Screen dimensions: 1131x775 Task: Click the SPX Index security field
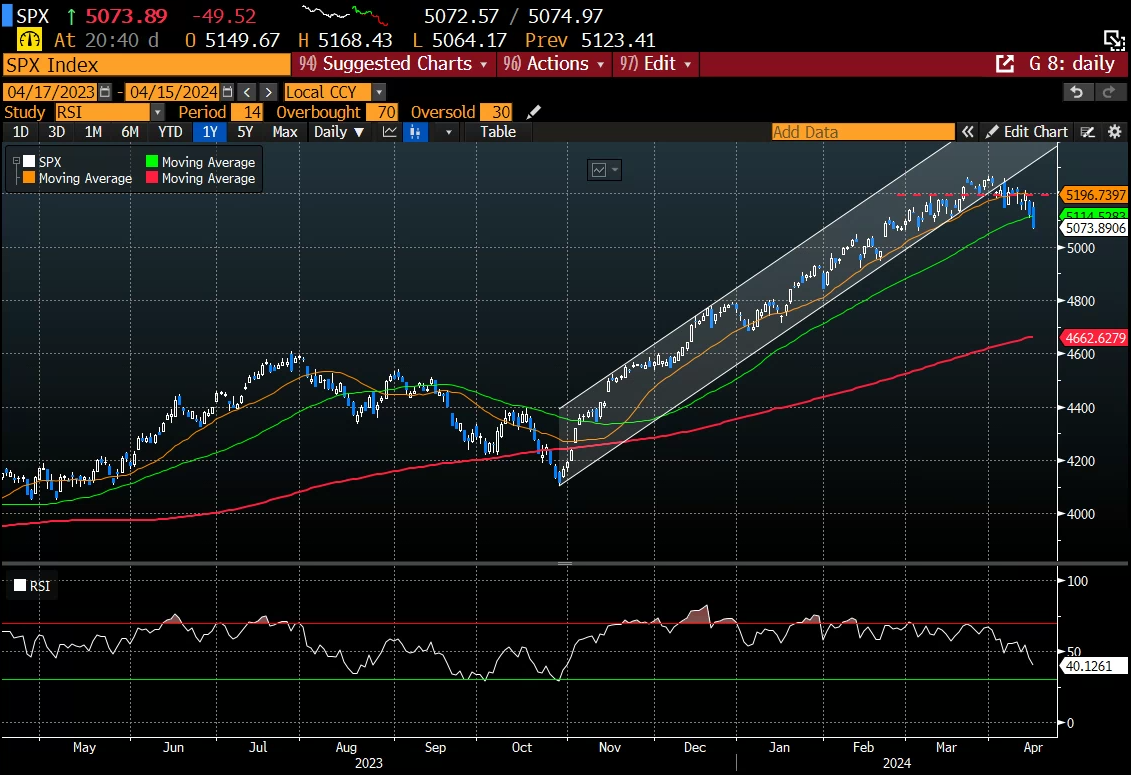(146, 65)
